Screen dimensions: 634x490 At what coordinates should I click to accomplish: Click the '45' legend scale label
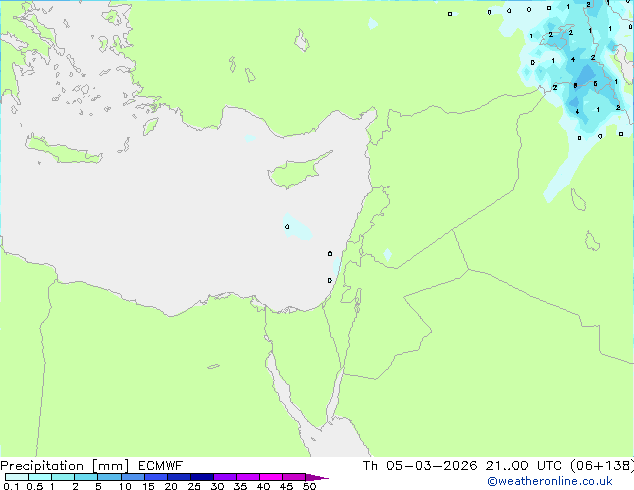click(286, 486)
